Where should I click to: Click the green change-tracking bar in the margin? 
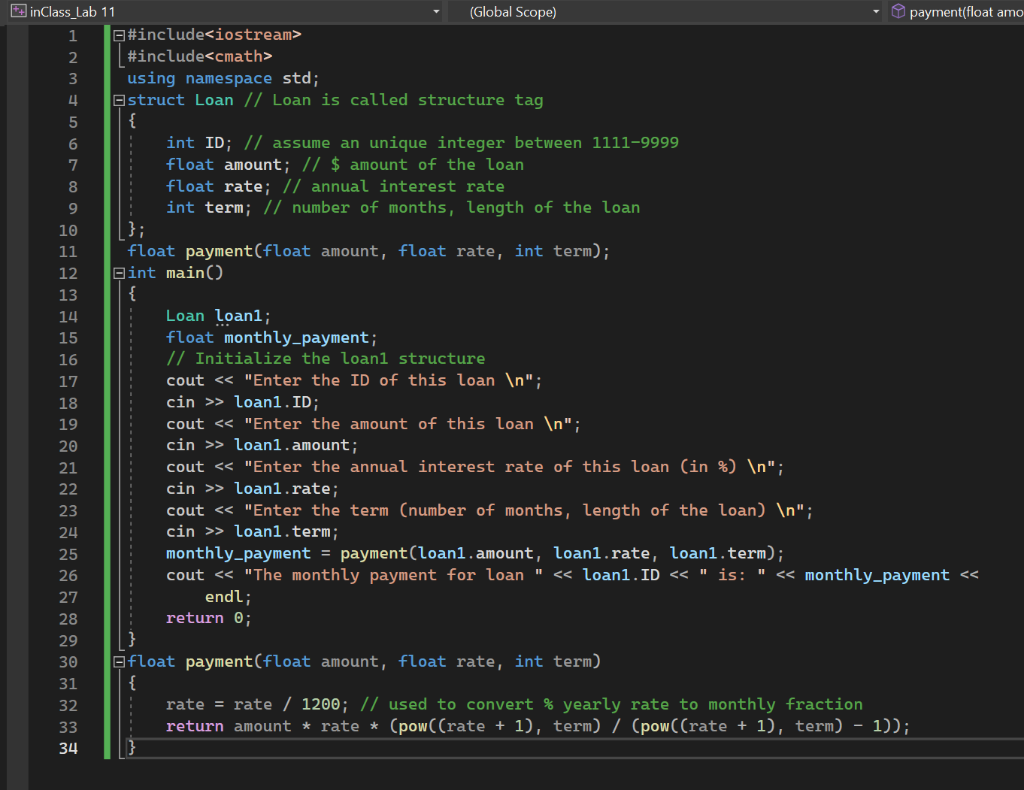click(106, 400)
